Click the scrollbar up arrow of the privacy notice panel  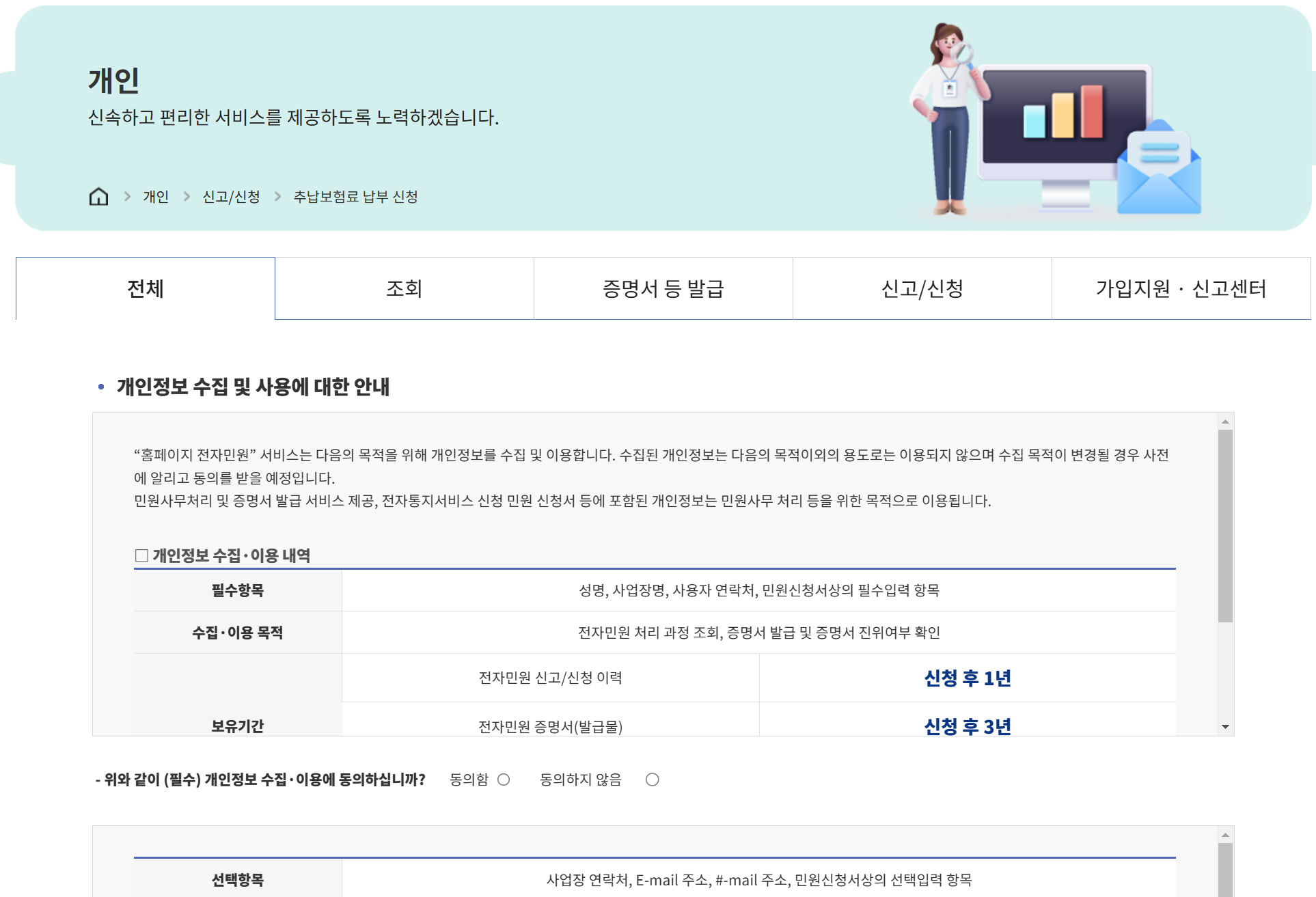click(x=1226, y=420)
